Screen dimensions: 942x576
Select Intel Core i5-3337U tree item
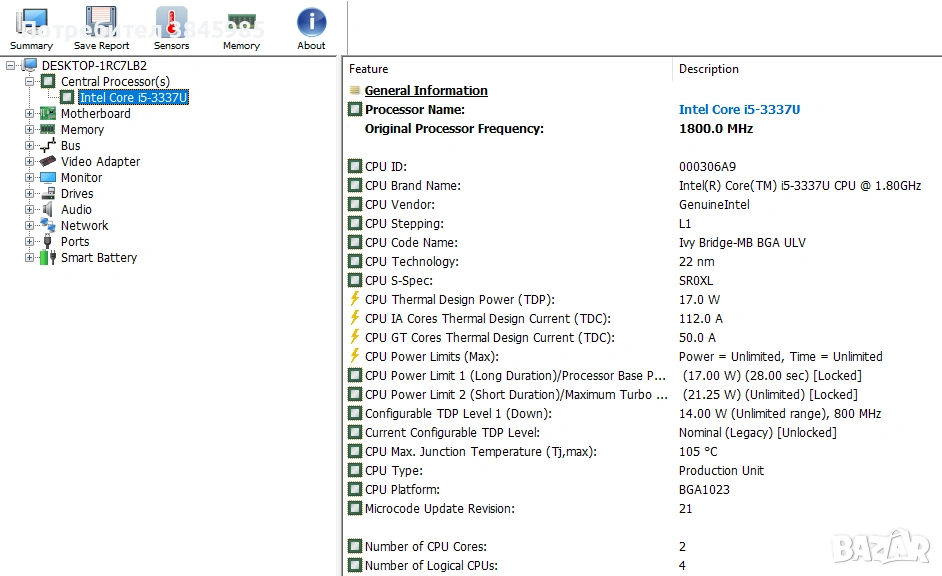pos(133,98)
